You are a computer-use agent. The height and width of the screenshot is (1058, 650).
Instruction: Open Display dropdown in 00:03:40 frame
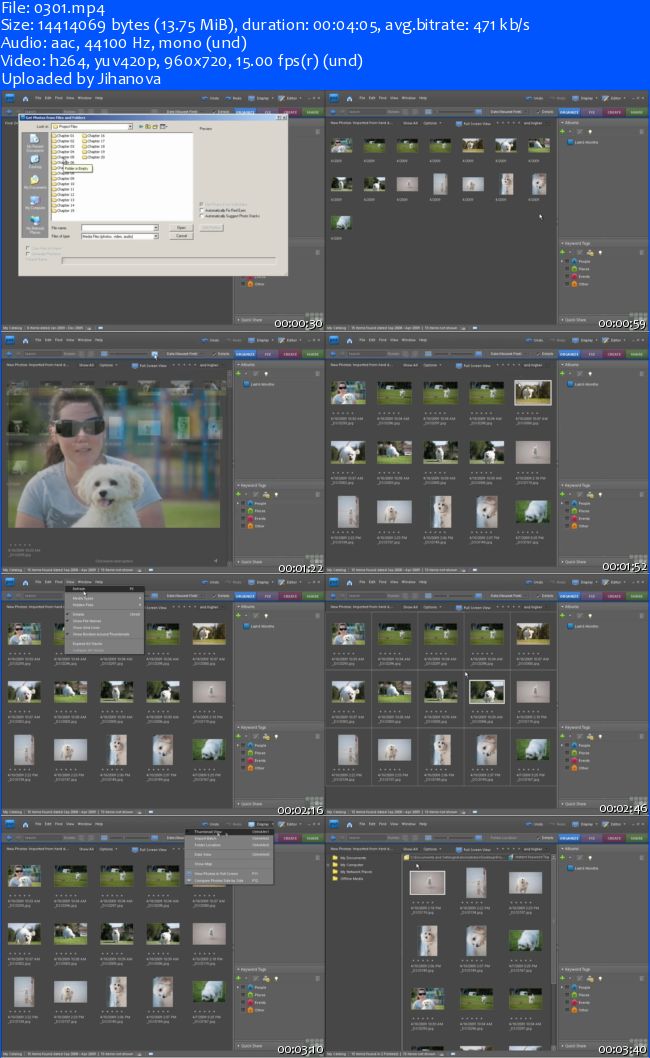585,825
